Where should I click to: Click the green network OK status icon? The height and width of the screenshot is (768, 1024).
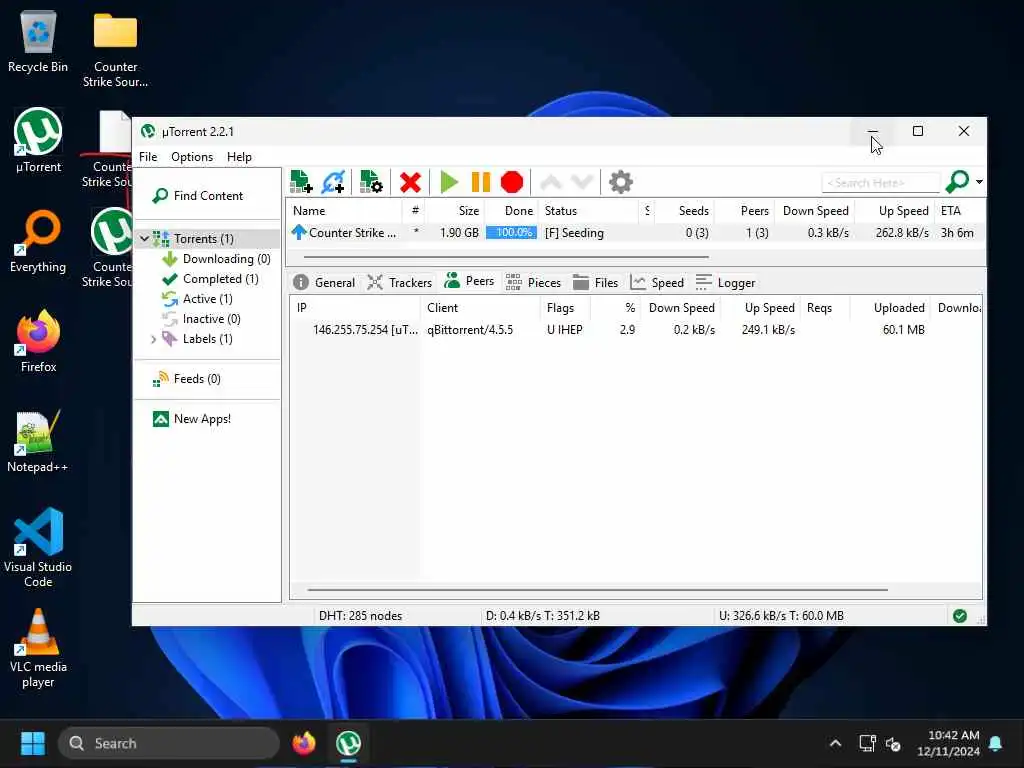click(959, 616)
